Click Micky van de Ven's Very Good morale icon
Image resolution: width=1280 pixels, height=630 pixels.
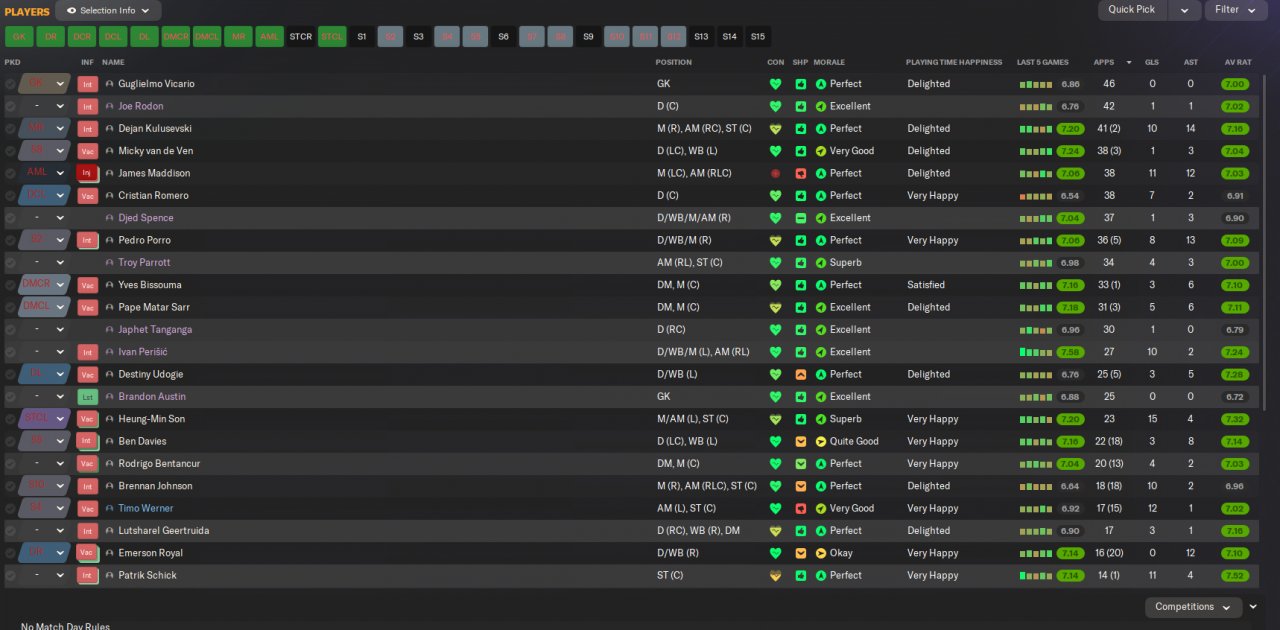821,151
